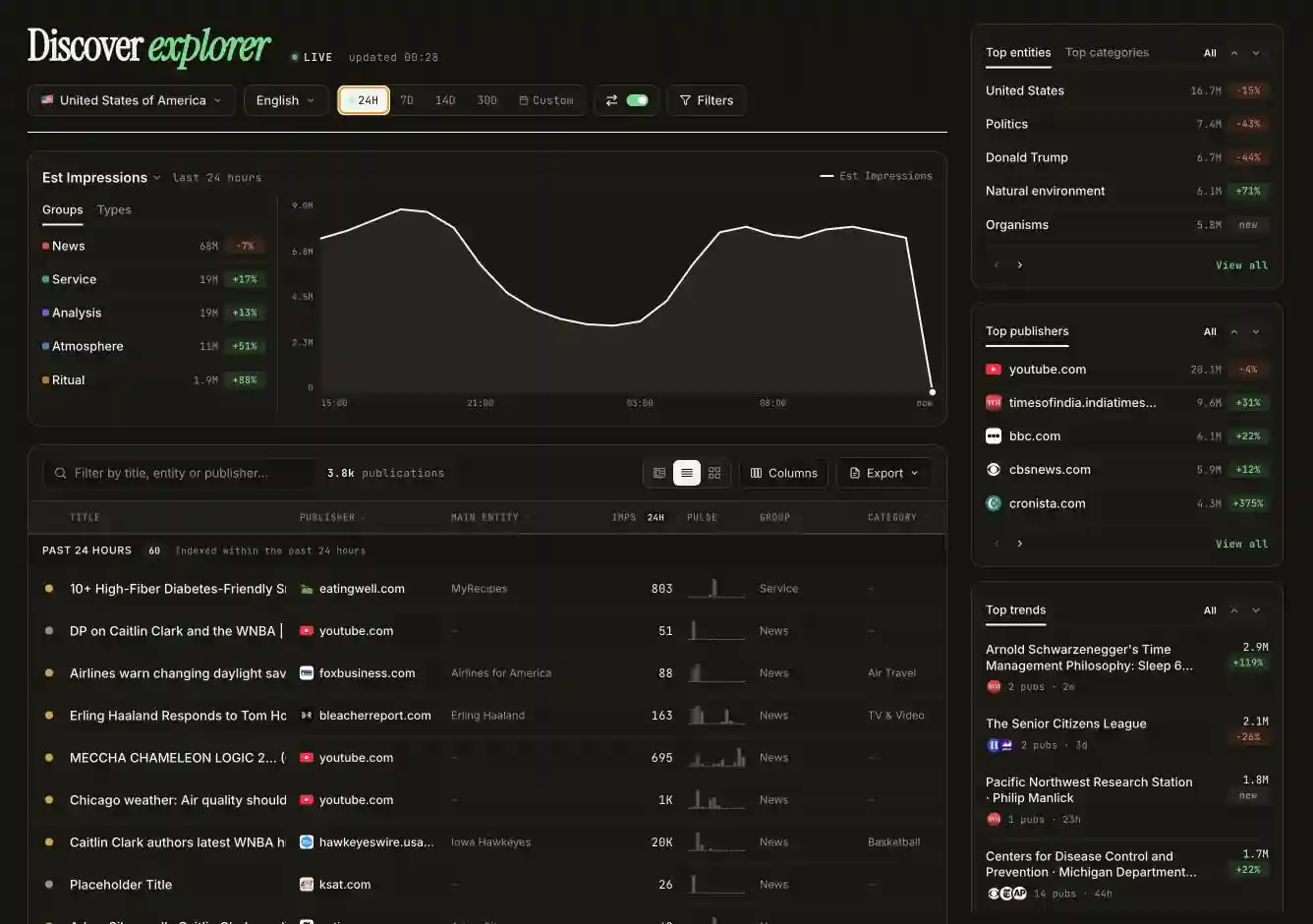Switch to the grid view layout icon

pos(714,473)
